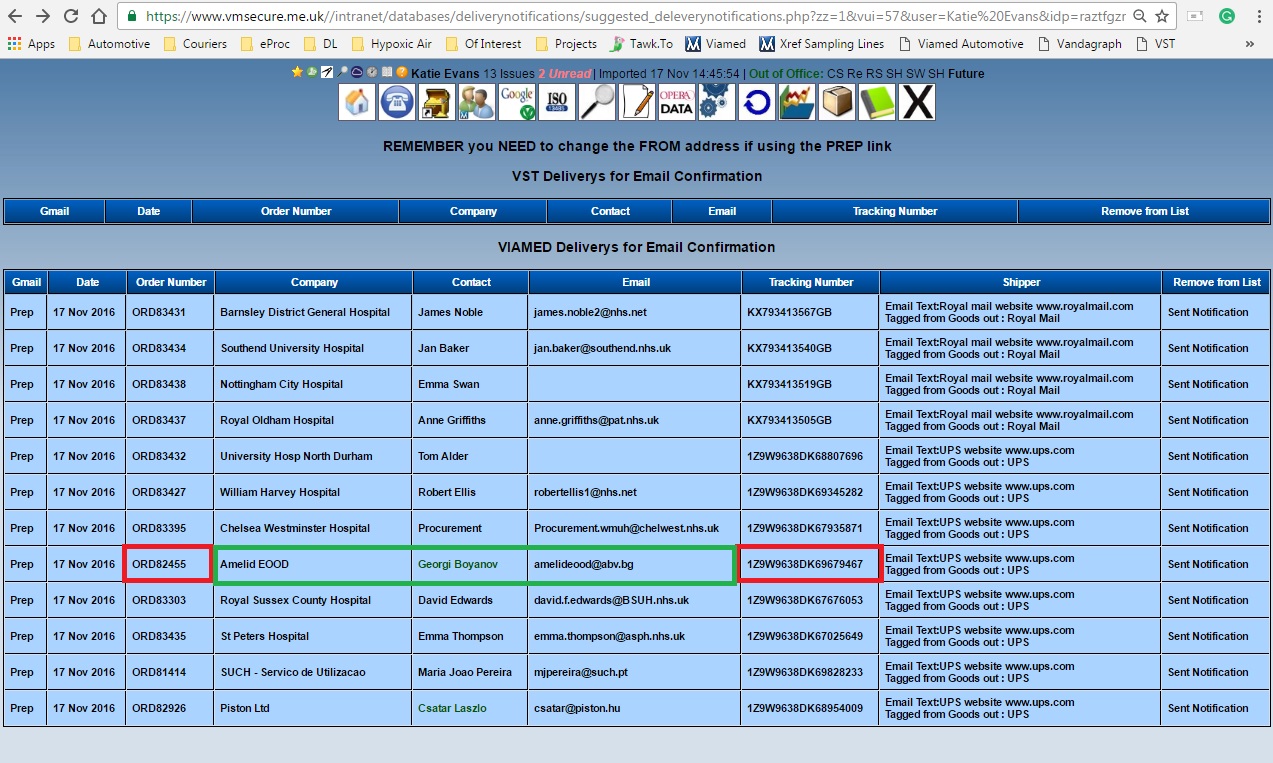1273x763 pixels.
Task: Open the notepad with pencil icon
Action: [637, 102]
